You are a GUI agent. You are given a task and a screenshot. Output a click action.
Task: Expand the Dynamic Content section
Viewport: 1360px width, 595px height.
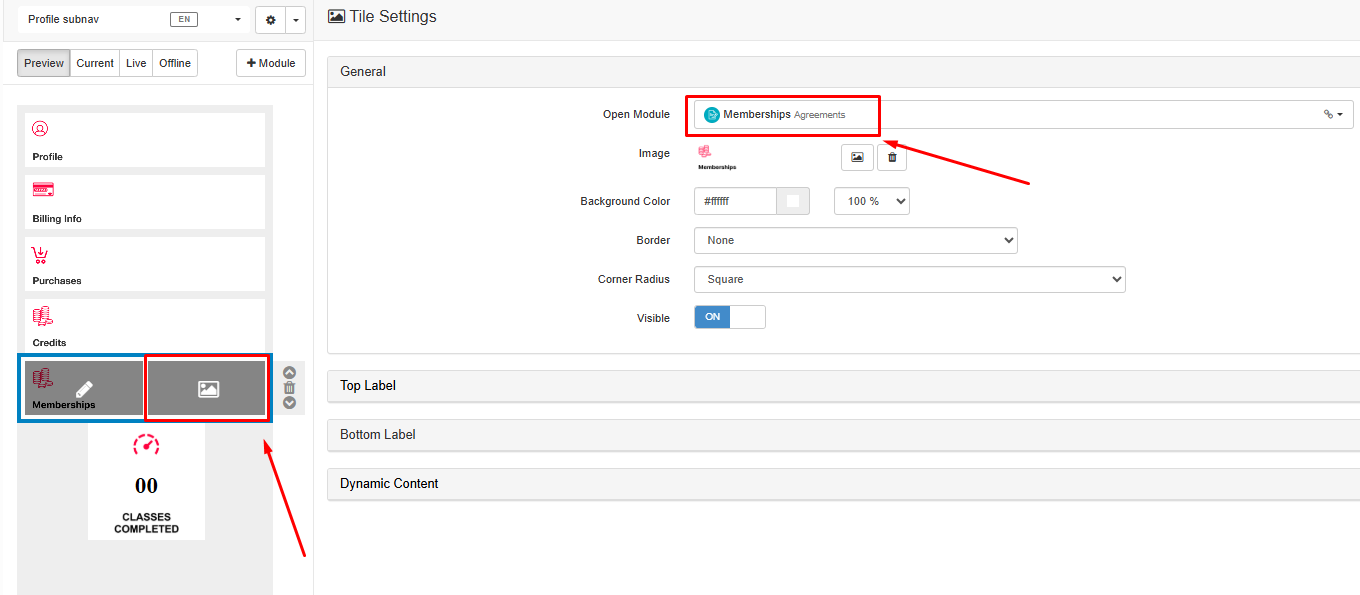tap(389, 484)
